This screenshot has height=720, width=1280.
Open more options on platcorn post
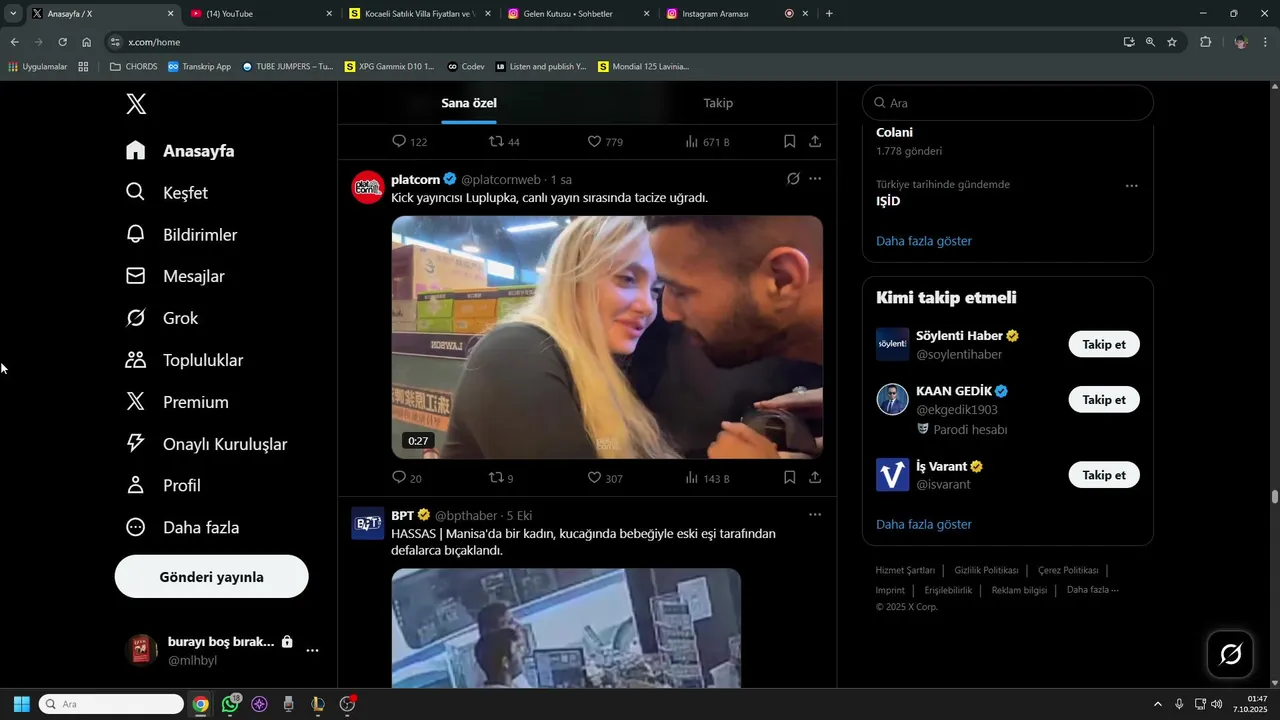point(815,179)
